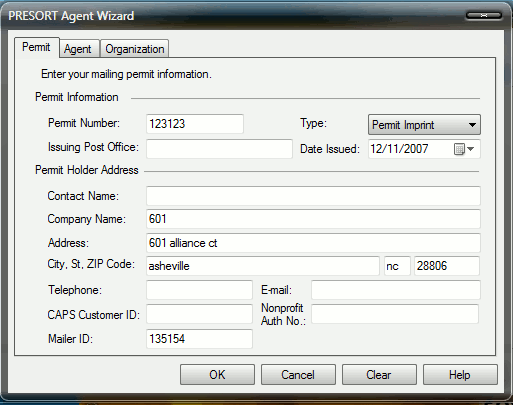Screen dimensions: 513x405
Task: Click the Clear button
Action: click(379, 375)
